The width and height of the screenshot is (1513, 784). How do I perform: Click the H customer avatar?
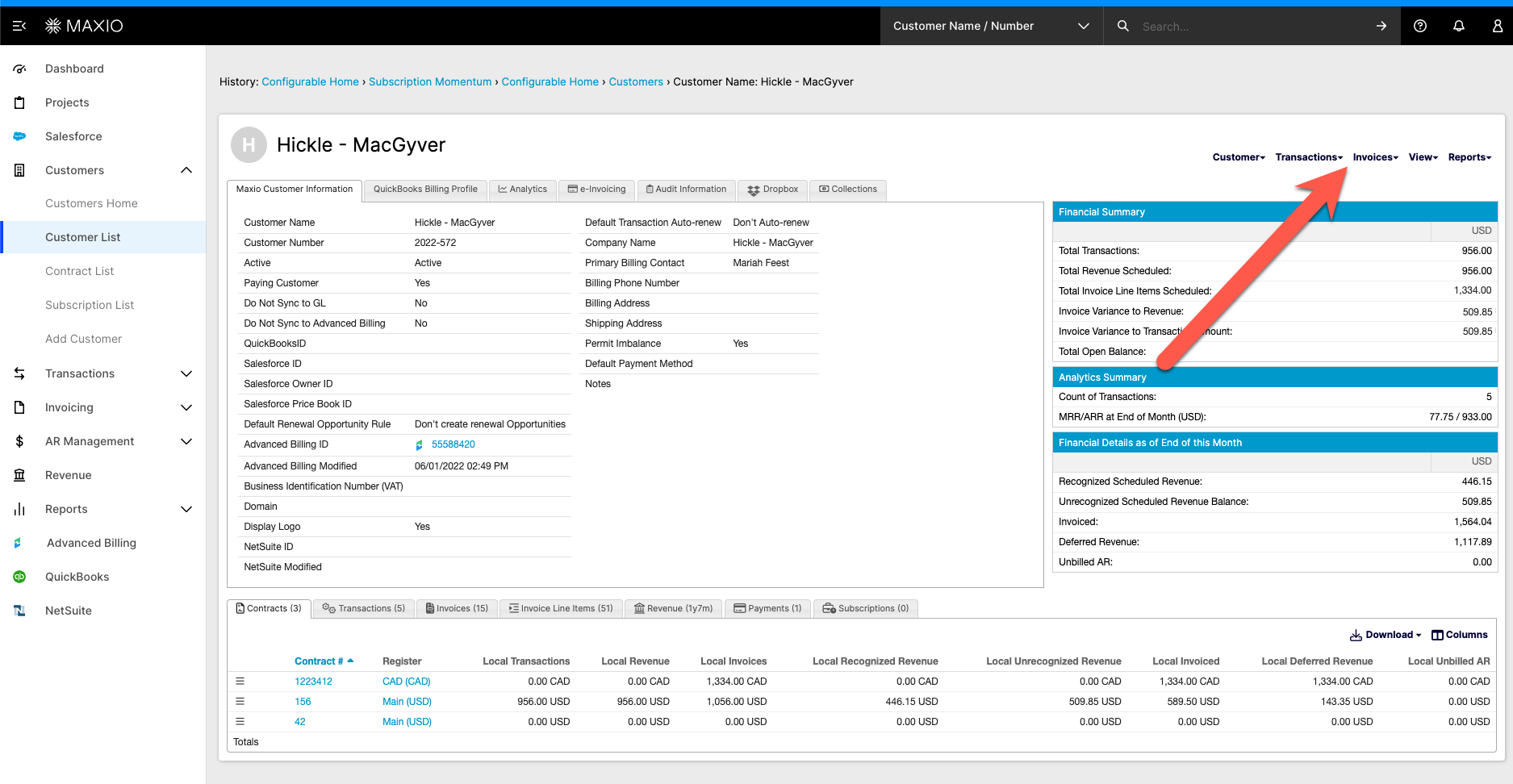[x=249, y=145]
